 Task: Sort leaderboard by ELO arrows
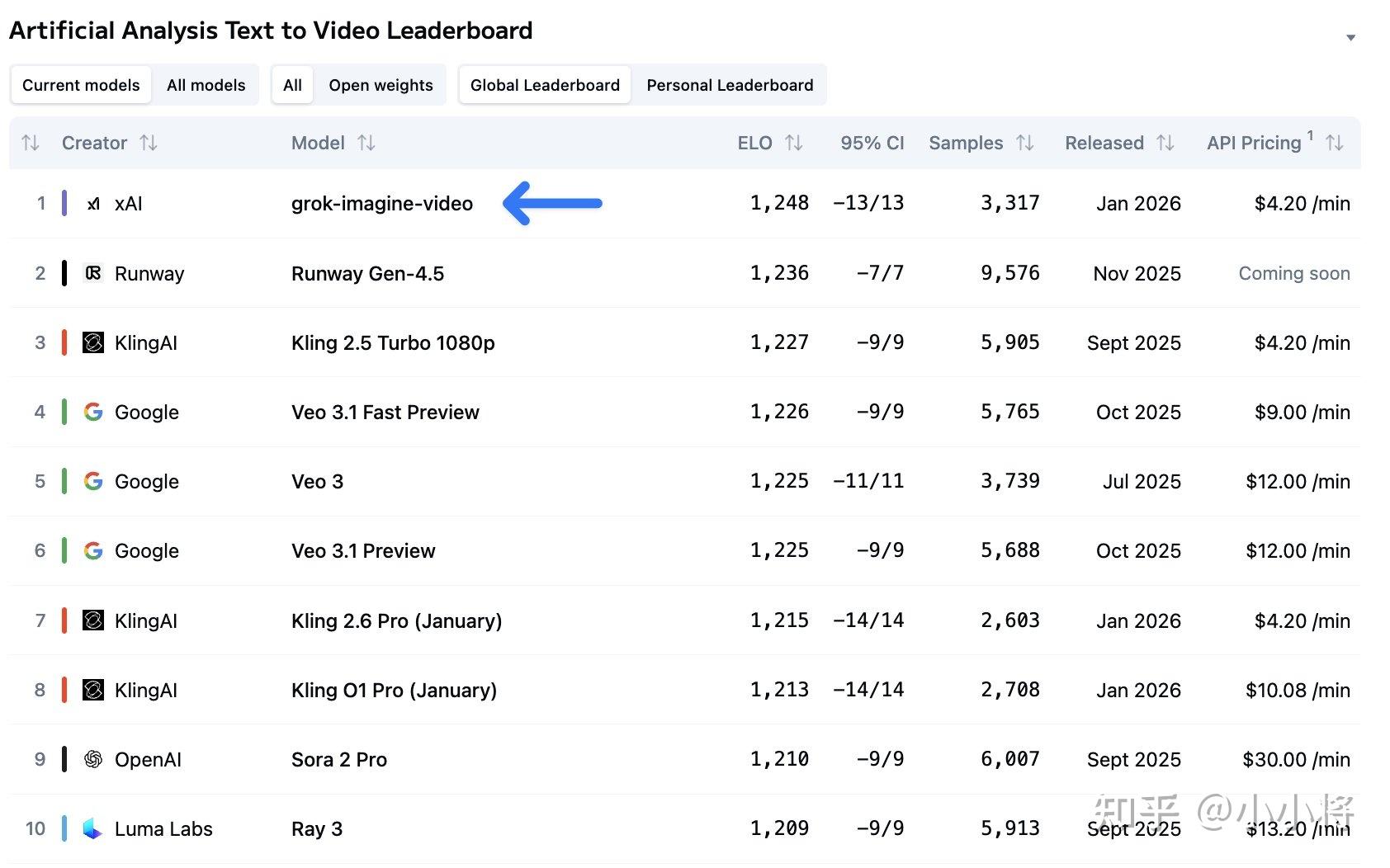click(x=794, y=143)
